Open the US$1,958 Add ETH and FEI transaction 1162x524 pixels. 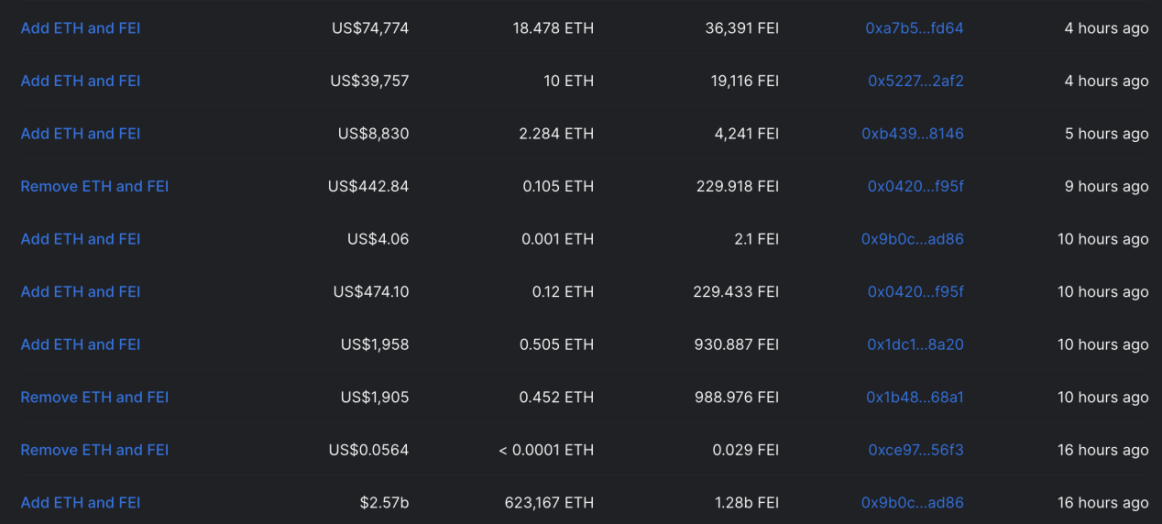(80, 345)
